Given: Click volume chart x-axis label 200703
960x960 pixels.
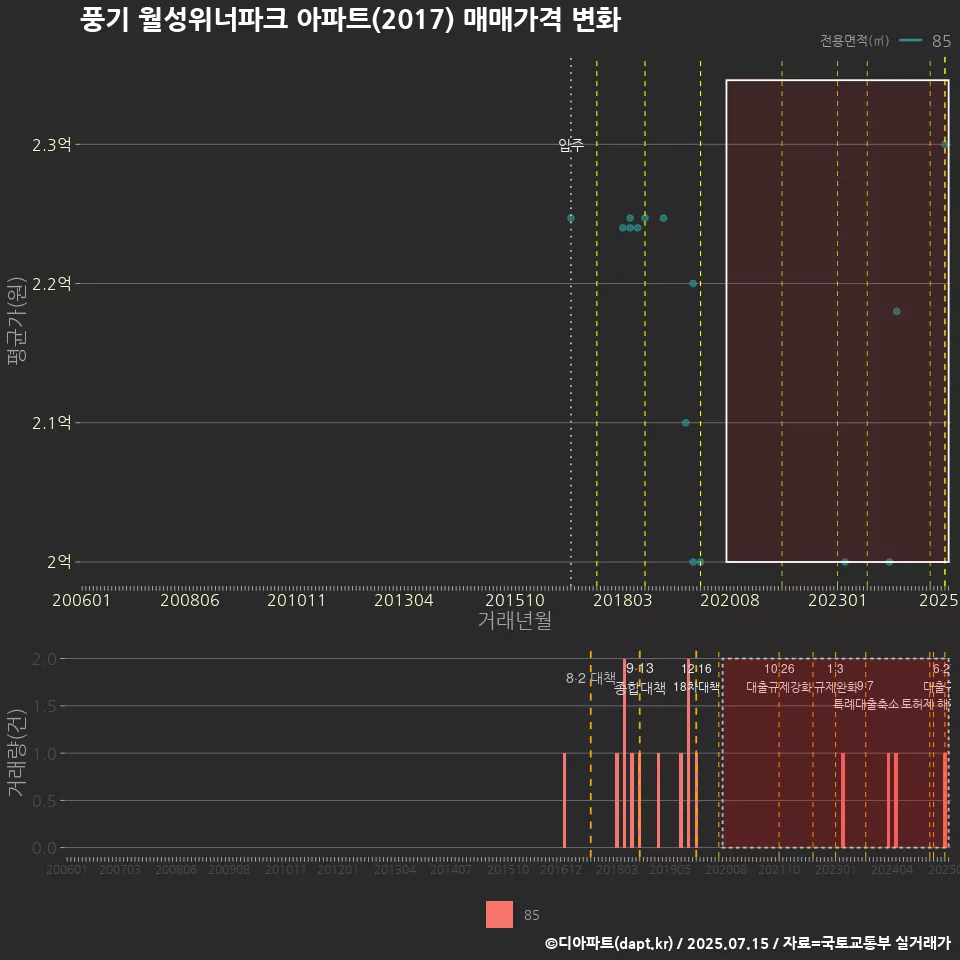Looking at the screenshot, I should (120, 869).
